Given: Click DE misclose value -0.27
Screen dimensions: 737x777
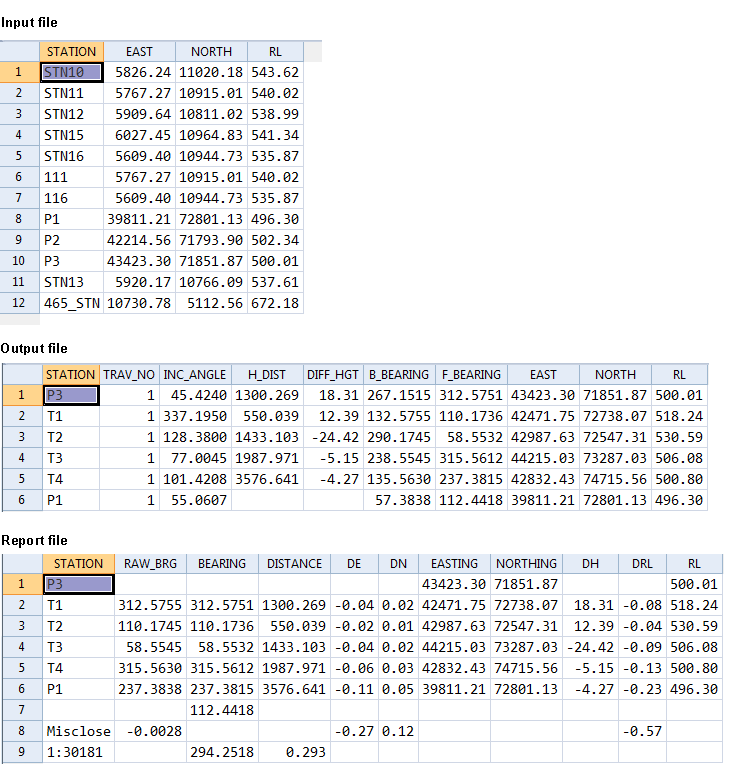Looking at the screenshot, I should point(354,731).
